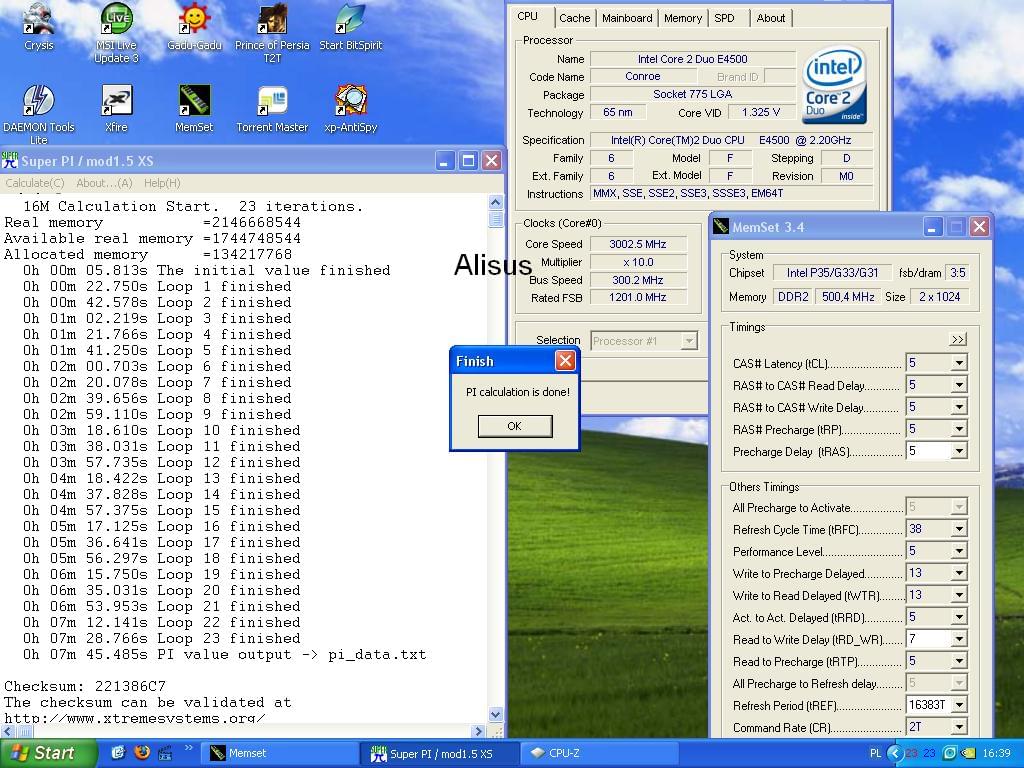Viewport: 1024px width, 768px height.
Task: Switch to the Memory tab in CPU-Z
Action: (x=682, y=18)
